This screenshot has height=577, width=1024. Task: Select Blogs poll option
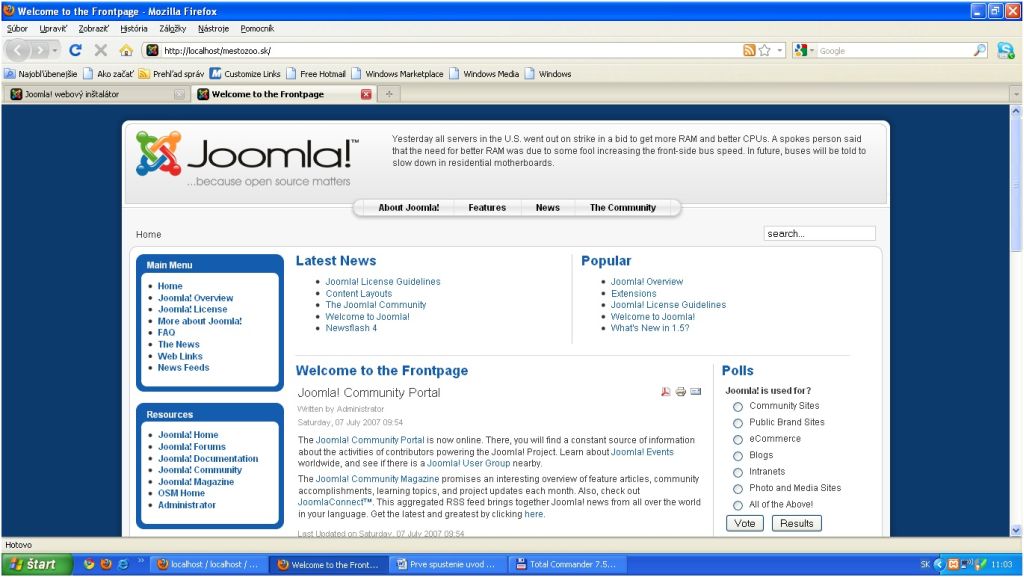point(738,456)
